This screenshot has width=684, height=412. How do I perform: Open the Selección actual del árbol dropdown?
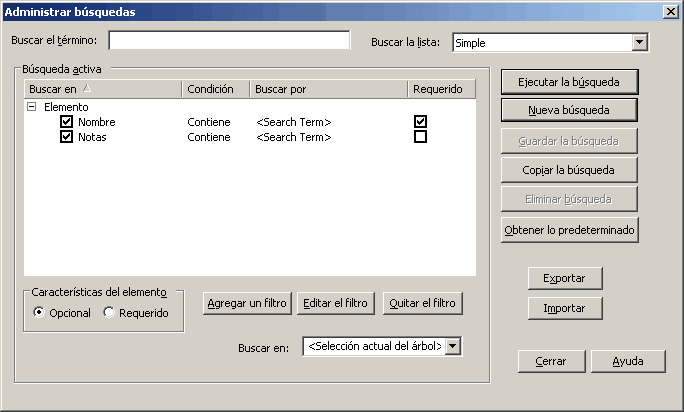click(x=453, y=346)
